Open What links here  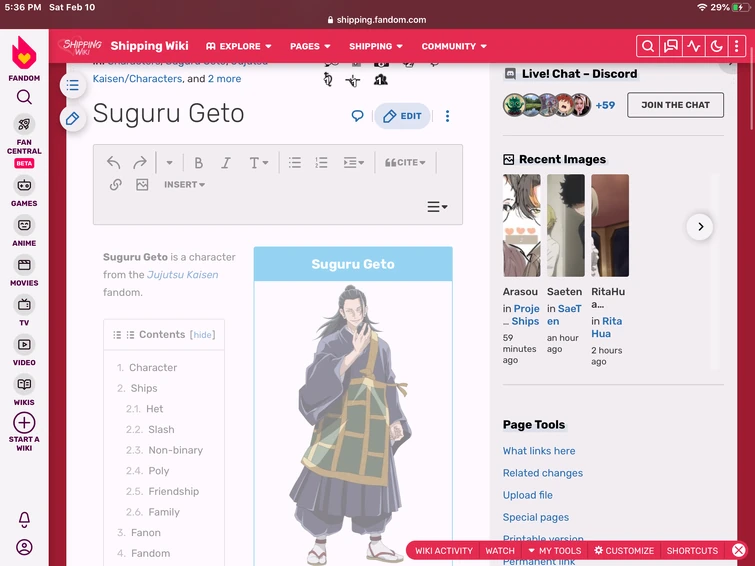[x=539, y=451]
